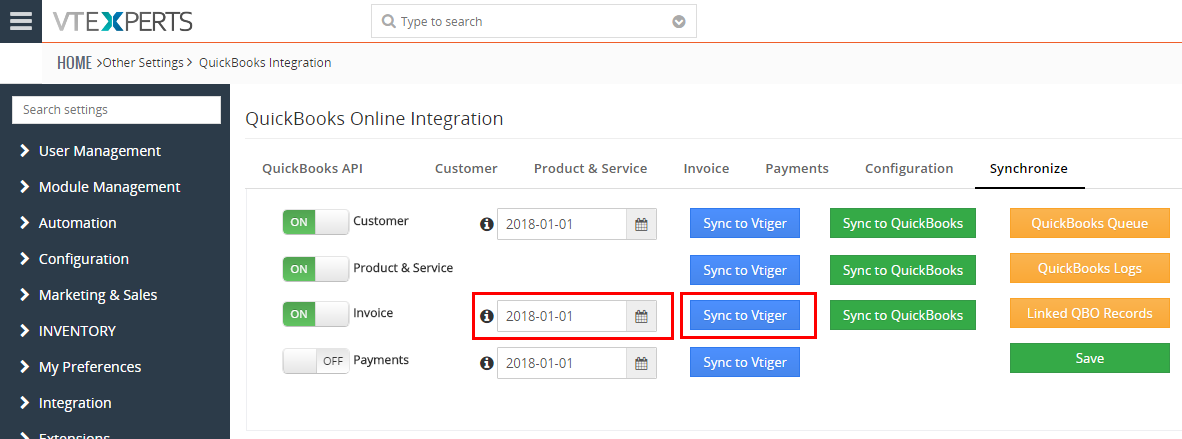Open Invoice row calendar picker
The image size is (1182, 439).
642,316
